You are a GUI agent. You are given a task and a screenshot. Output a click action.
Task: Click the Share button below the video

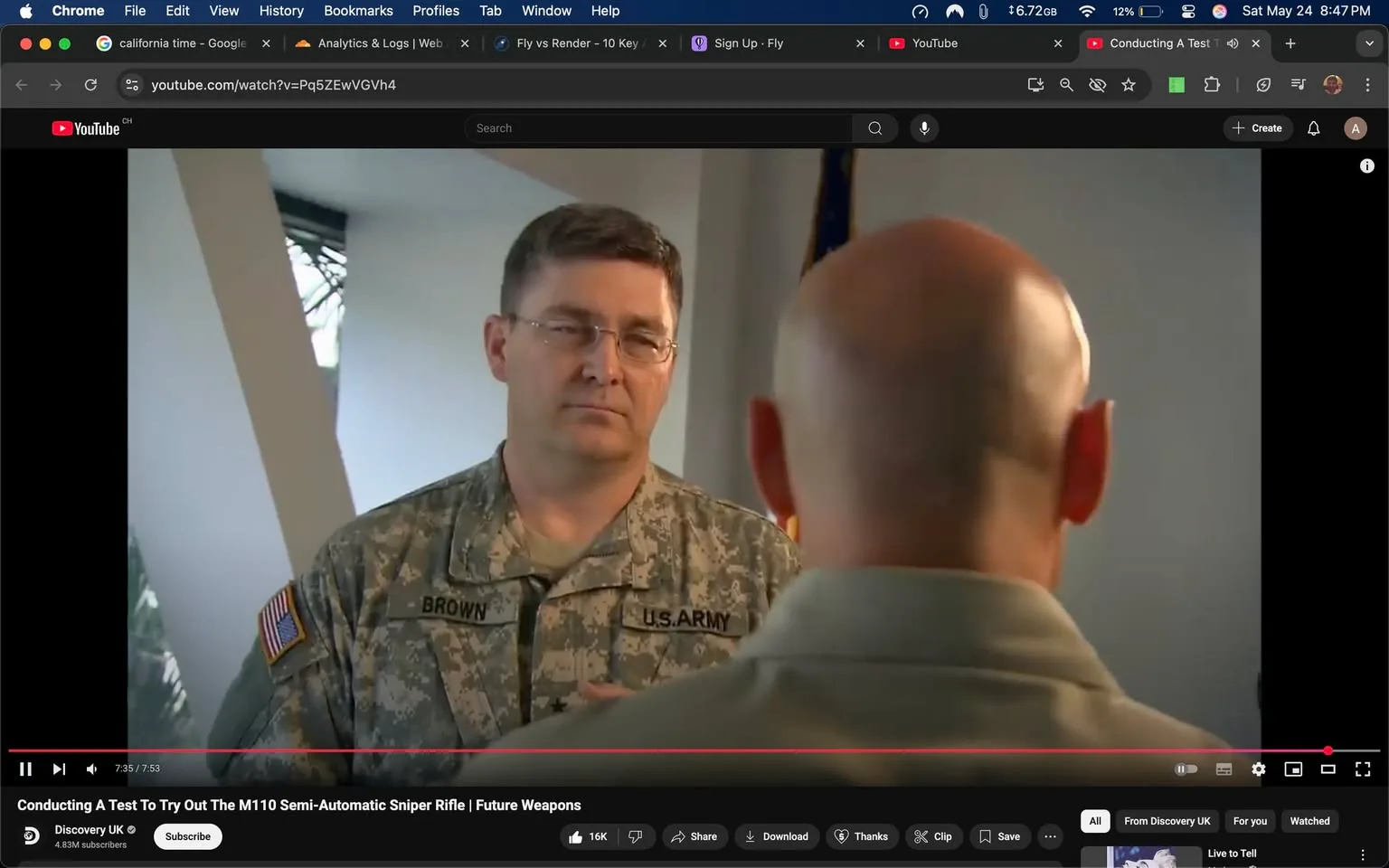pyautogui.click(x=694, y=836)
